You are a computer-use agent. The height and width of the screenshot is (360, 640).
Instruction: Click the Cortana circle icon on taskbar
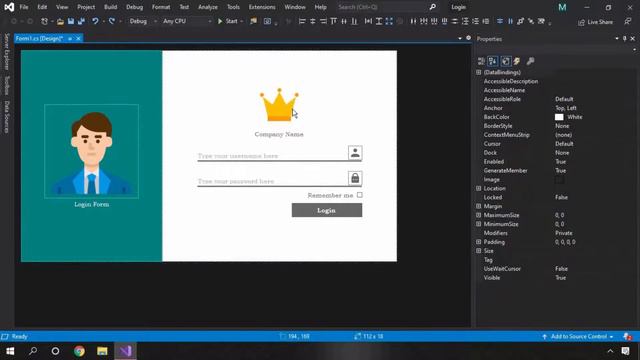56,351
